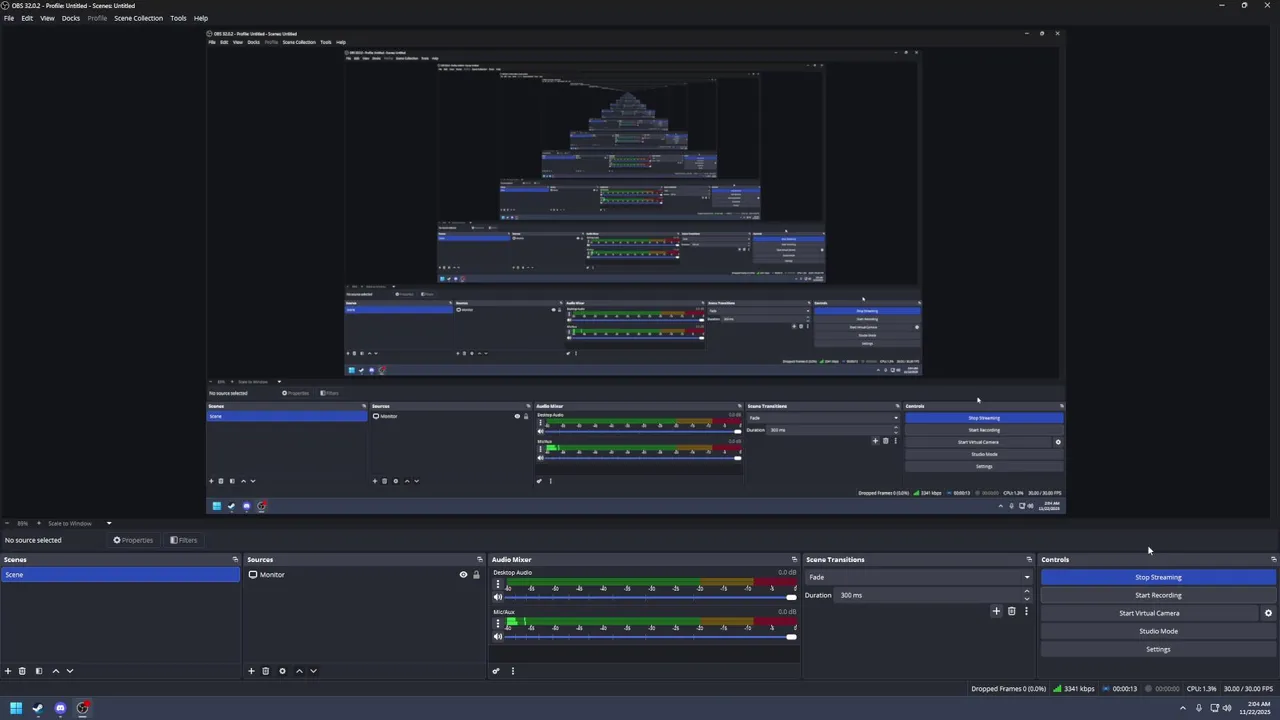Open Scale to Window preview scaling dropdown

[x=79, y=523]
